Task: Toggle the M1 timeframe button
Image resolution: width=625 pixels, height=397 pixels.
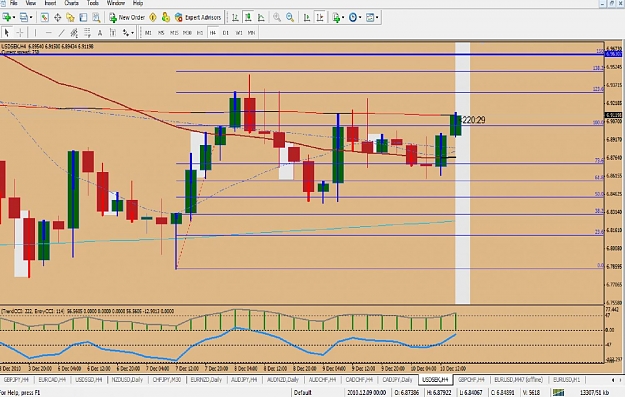Action: pos(148,33)
